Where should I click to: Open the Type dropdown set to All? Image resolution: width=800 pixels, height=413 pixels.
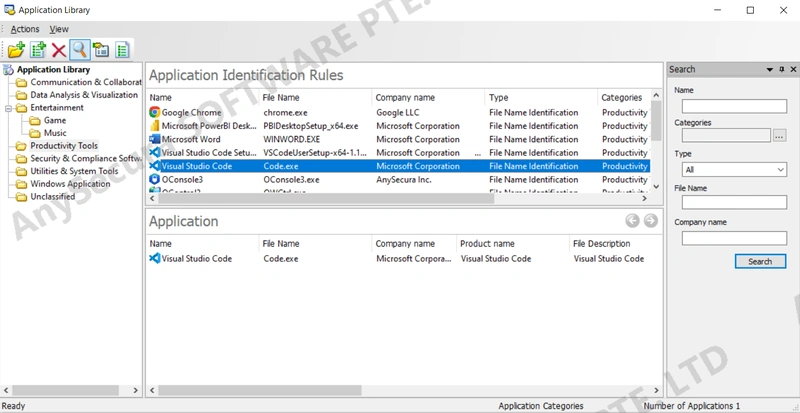click(x=734, y=169)
